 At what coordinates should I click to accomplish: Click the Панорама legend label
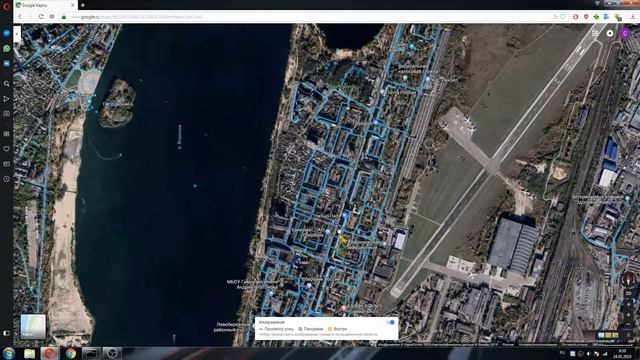click(x=313, y=329)
